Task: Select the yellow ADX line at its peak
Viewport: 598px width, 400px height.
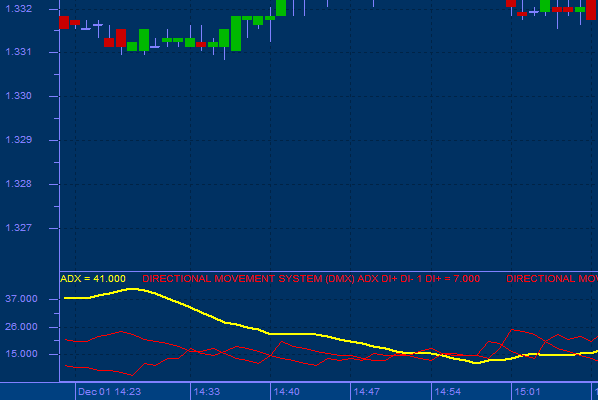Action: 132,289
